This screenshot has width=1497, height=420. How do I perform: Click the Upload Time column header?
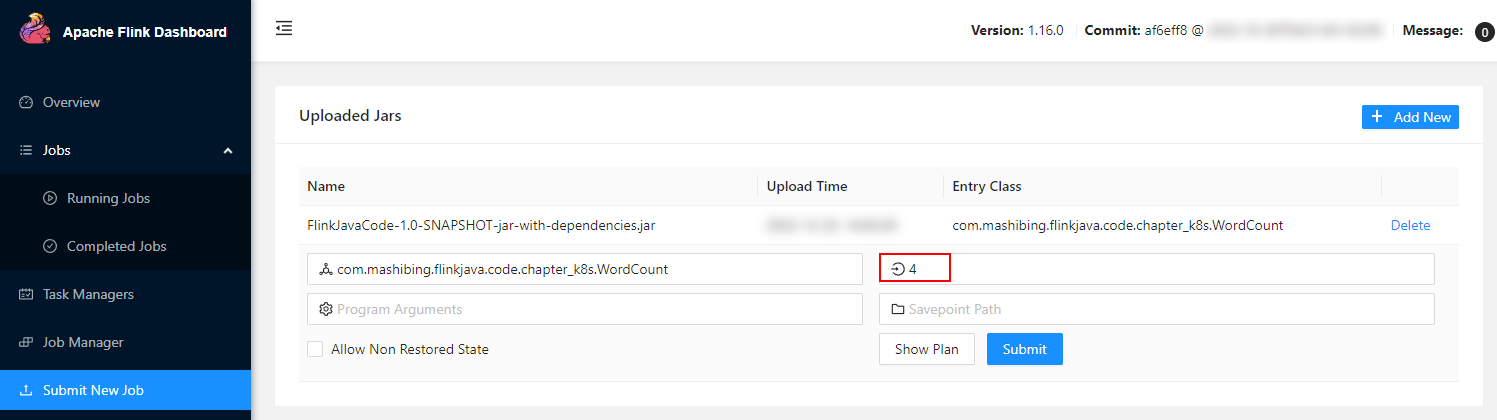pyautogui.click(x=807, y=186)
